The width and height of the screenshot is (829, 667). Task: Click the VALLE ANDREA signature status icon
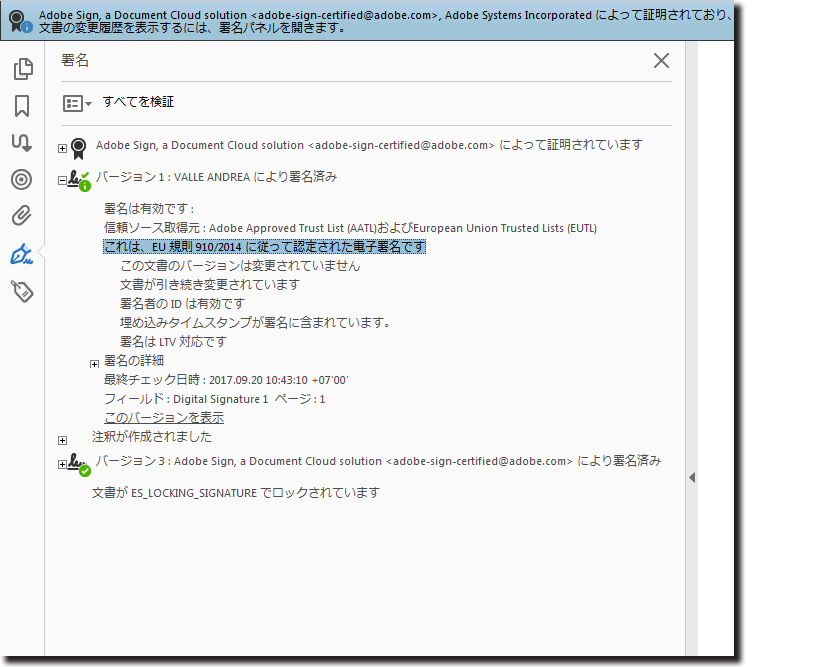click(x=79, y=181)
